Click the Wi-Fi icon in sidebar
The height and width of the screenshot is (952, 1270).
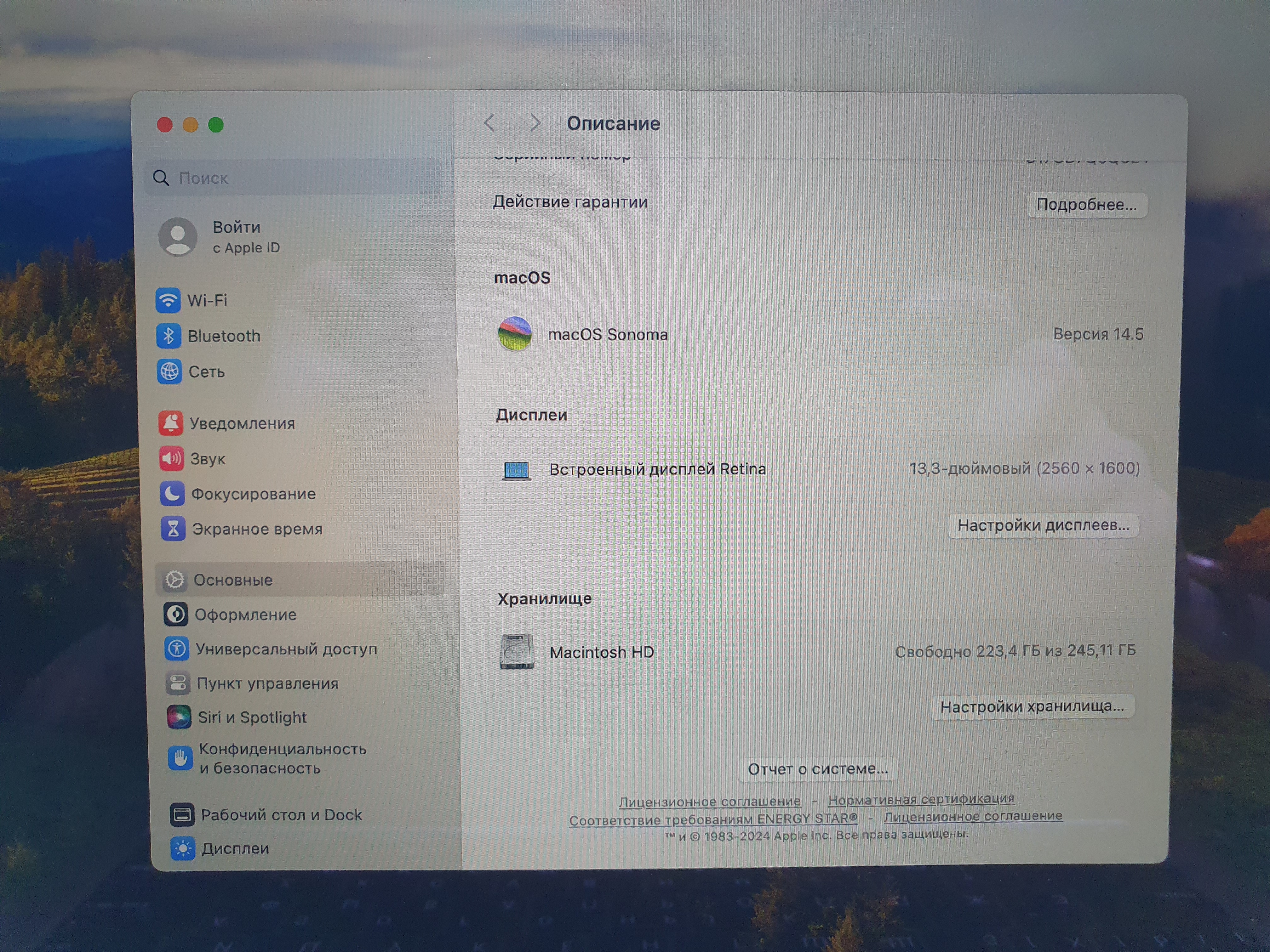pos(168,300)
